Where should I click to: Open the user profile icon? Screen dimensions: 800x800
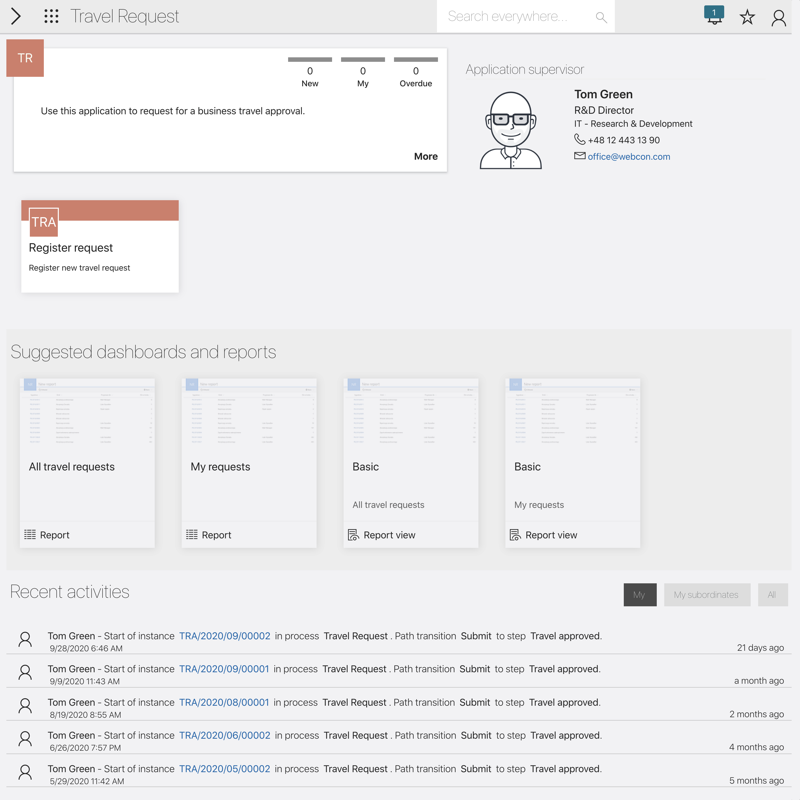(778, 17)
